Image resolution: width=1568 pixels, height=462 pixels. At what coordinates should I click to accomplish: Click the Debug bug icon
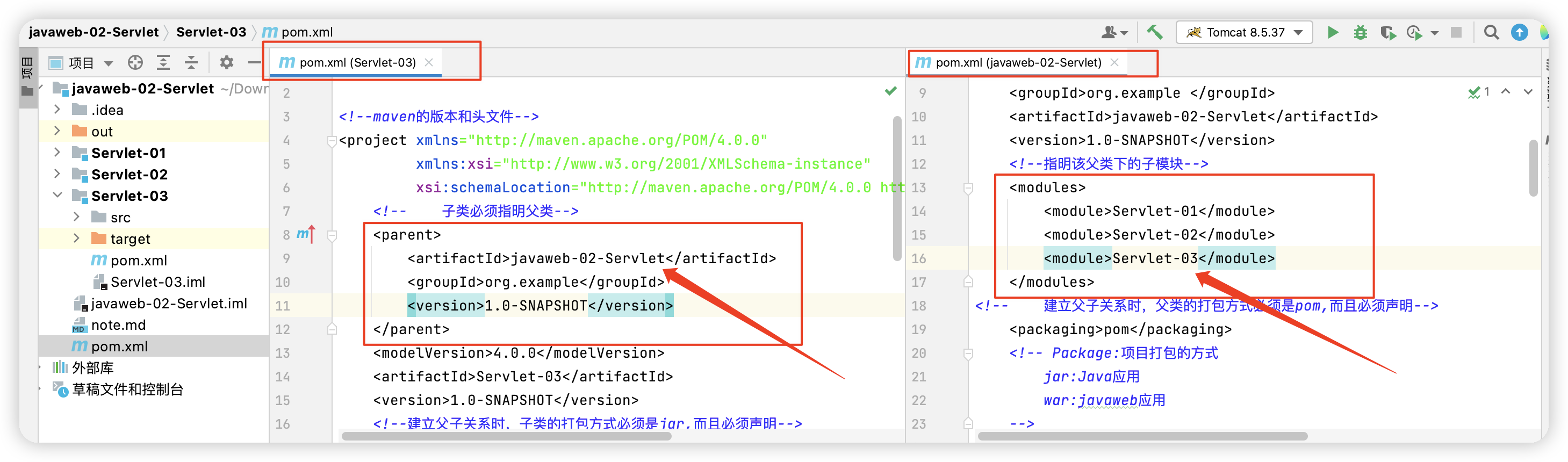1360,33
